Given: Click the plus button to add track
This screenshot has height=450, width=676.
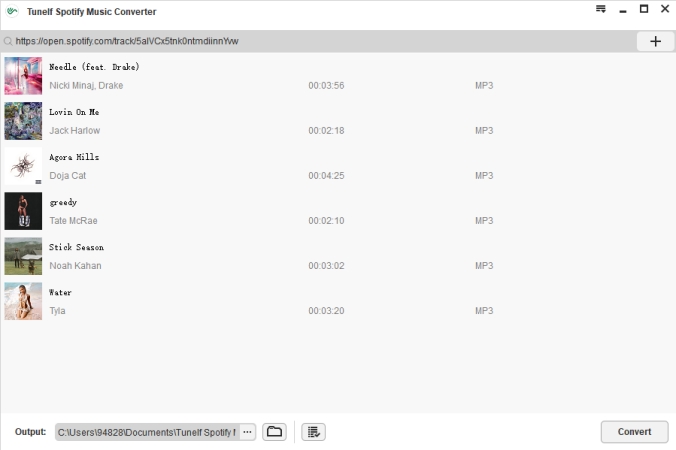Looking at the screenshot, I should tap(655, 41).
